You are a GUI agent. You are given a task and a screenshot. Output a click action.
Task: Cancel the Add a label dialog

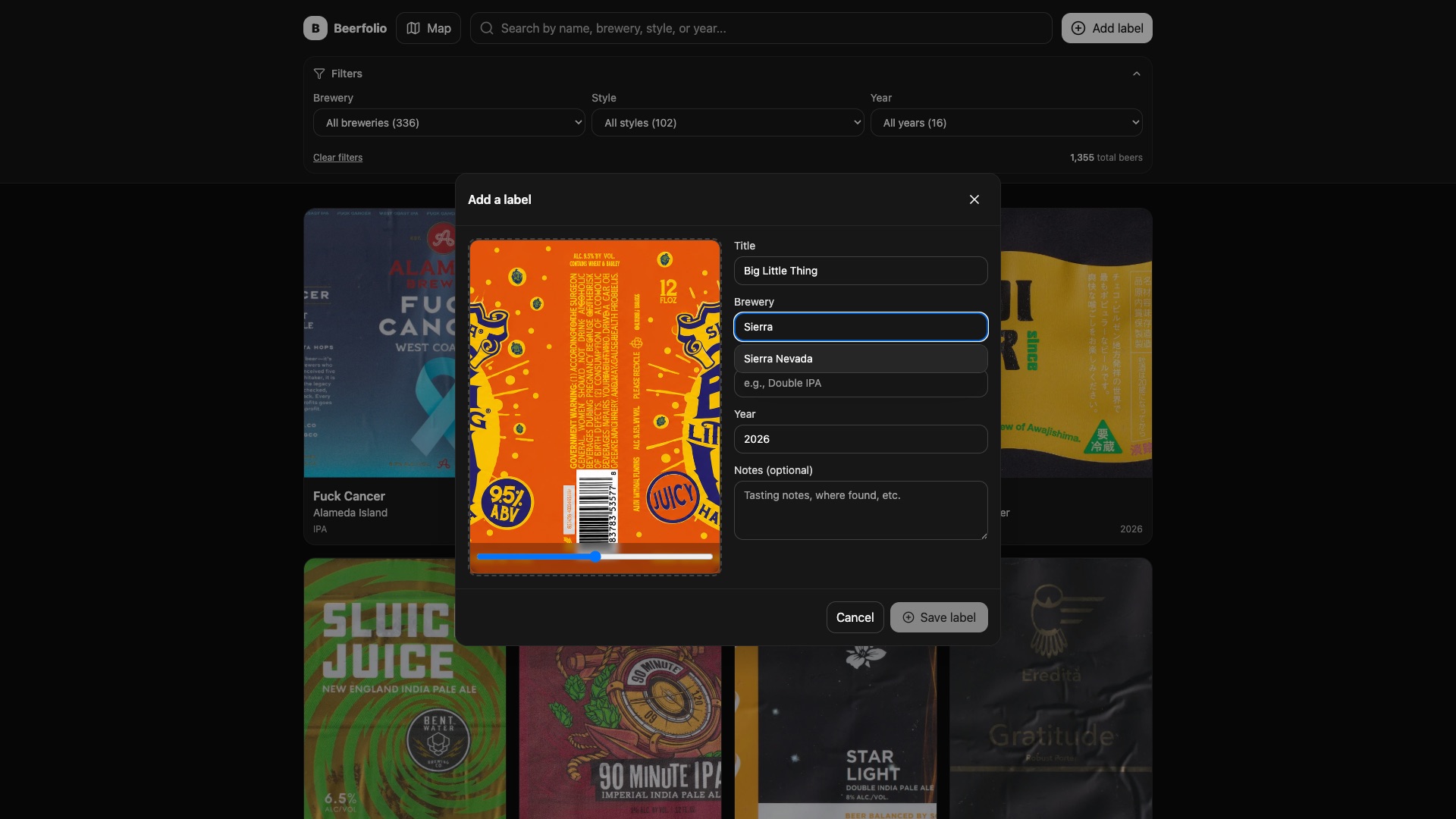(855, 617)
